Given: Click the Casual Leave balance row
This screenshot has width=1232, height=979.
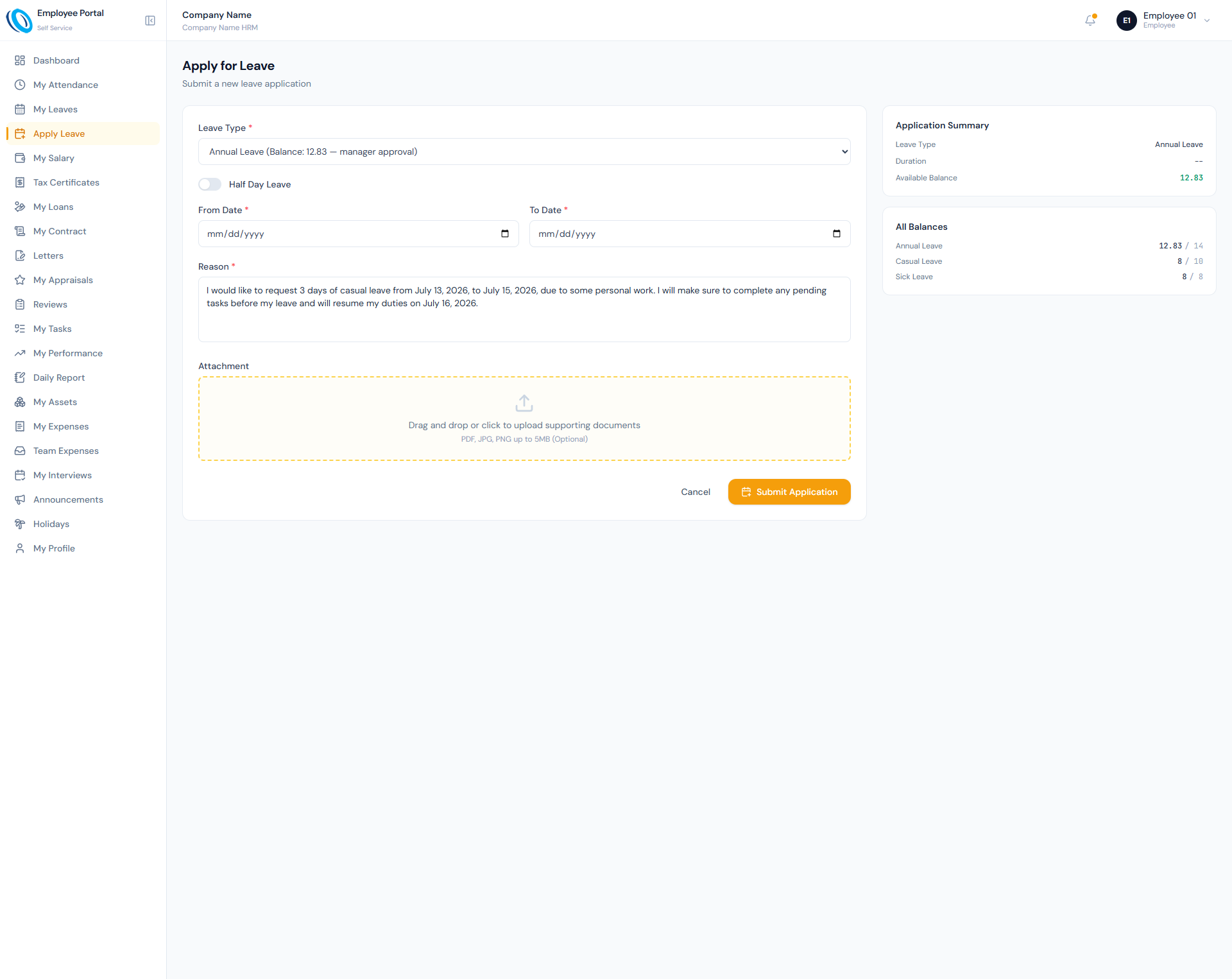Looking at the screenshot, I should (1049, 261).
